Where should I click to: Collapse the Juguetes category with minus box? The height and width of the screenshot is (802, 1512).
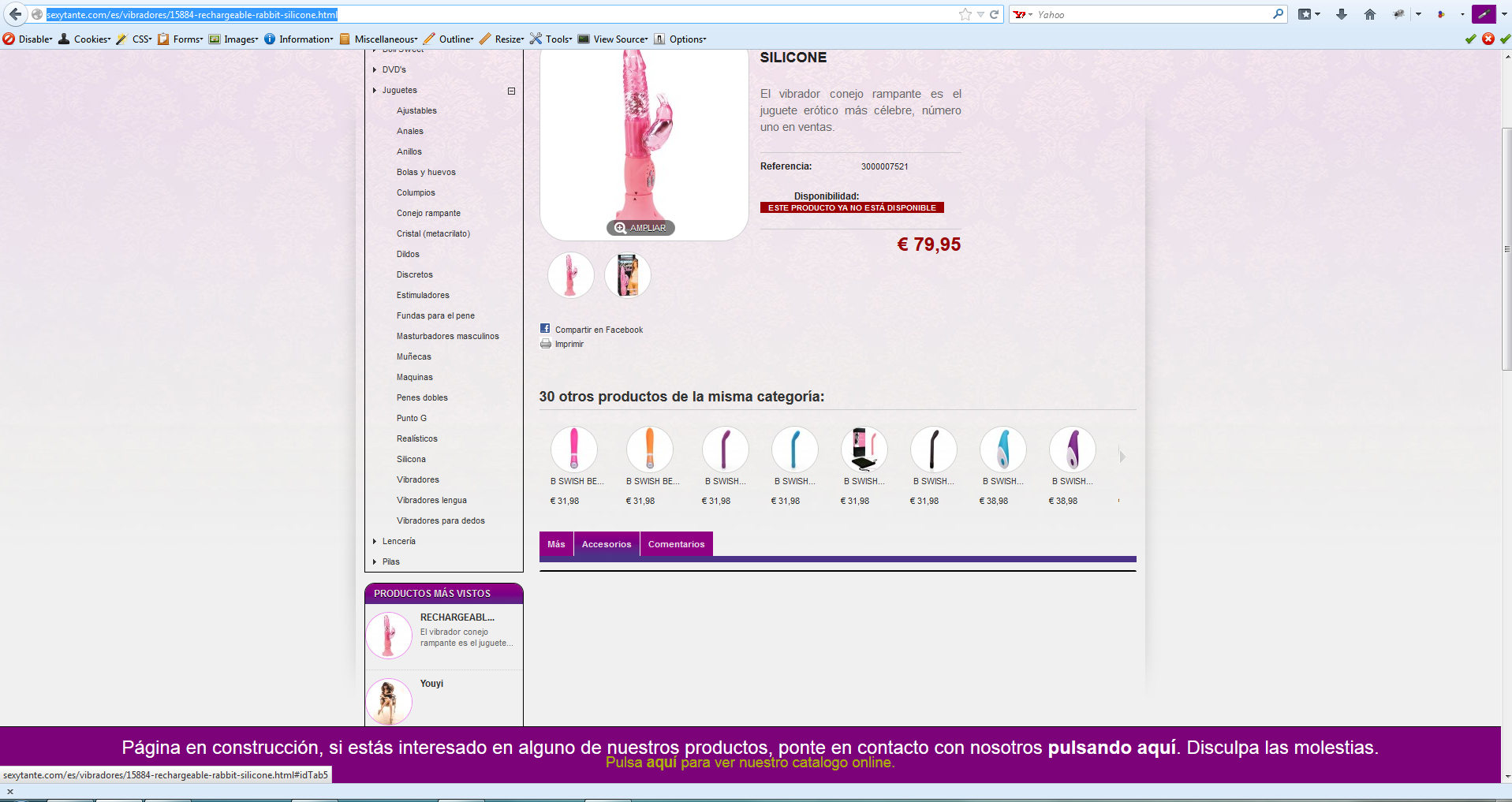point(511,91)
